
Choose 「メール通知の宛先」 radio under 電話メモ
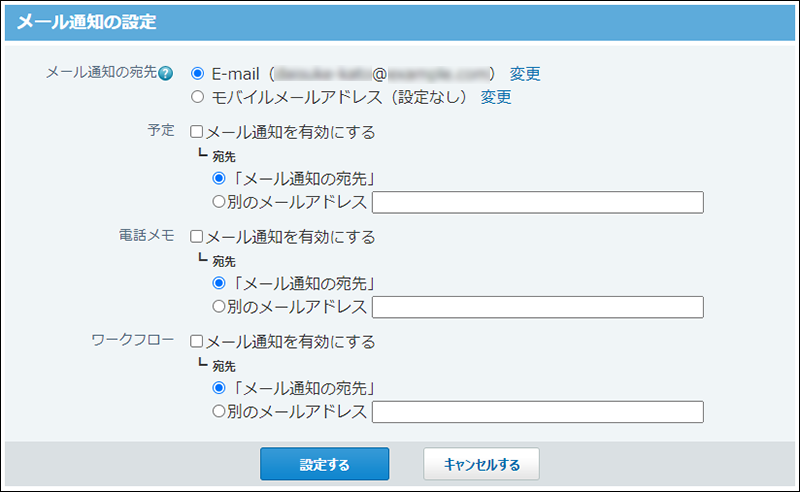(219, 283)
